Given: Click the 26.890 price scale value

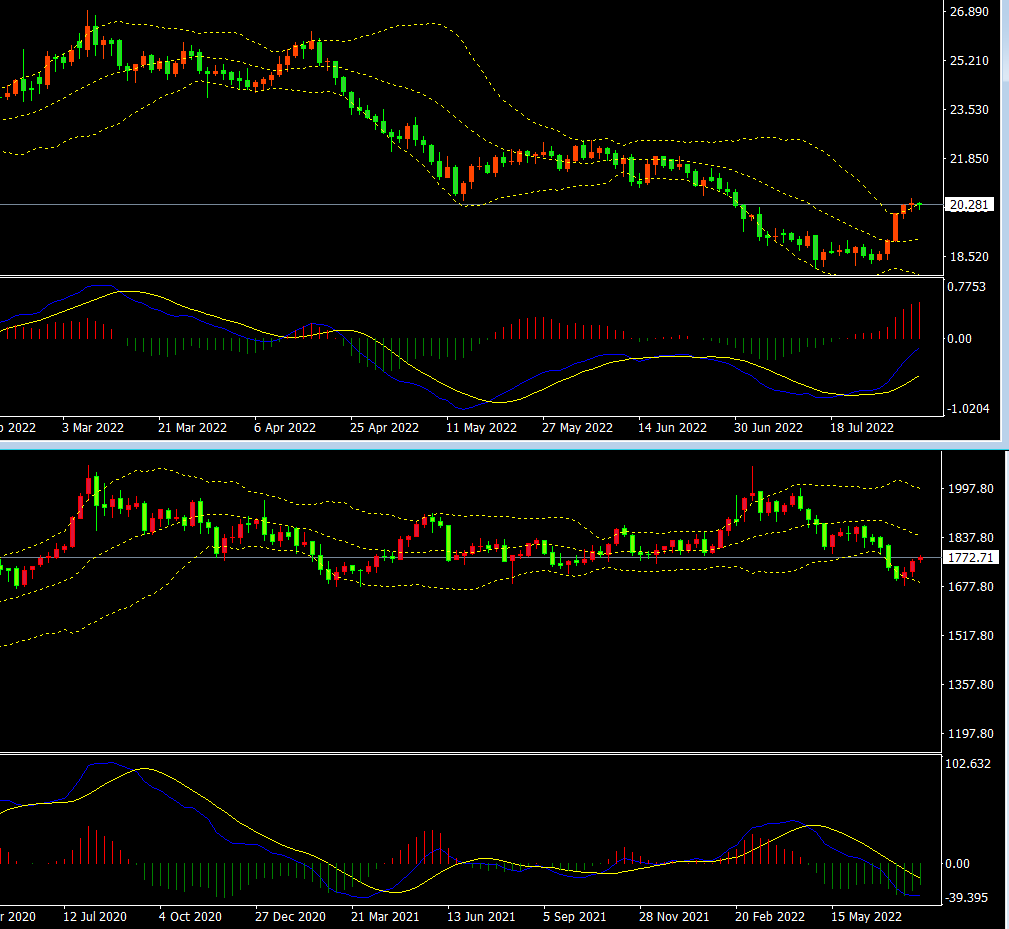Looking at the screenshot, I should 969,12.
